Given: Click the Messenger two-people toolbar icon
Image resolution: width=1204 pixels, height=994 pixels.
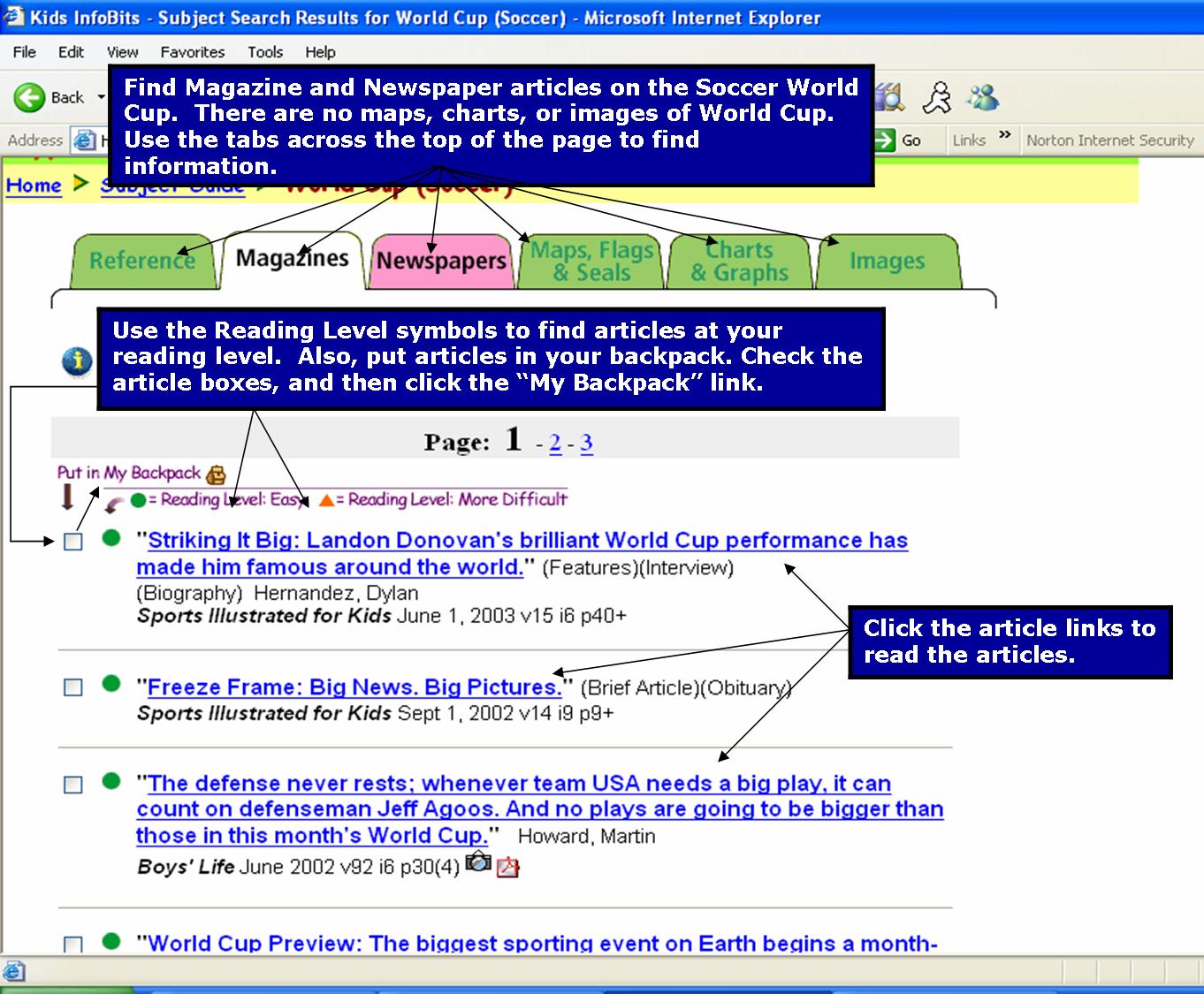Looking at the screenshot, I should pos(982,97).
